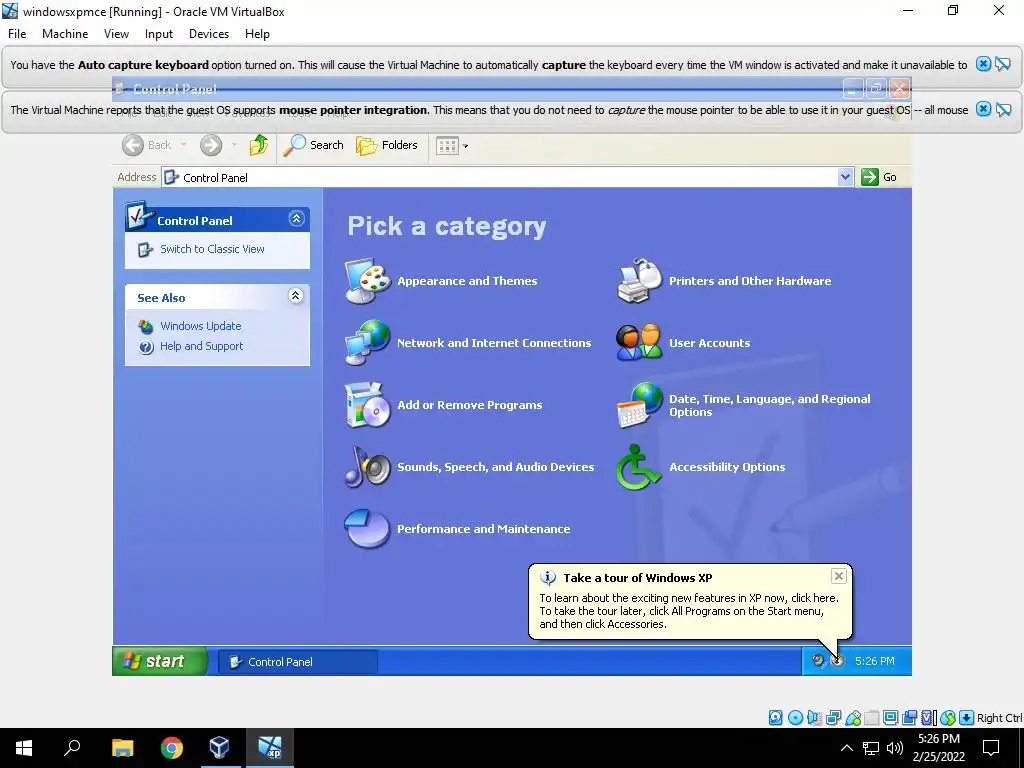
Task: Click the Help and Support question icon
Action: [x=146, y=347]
